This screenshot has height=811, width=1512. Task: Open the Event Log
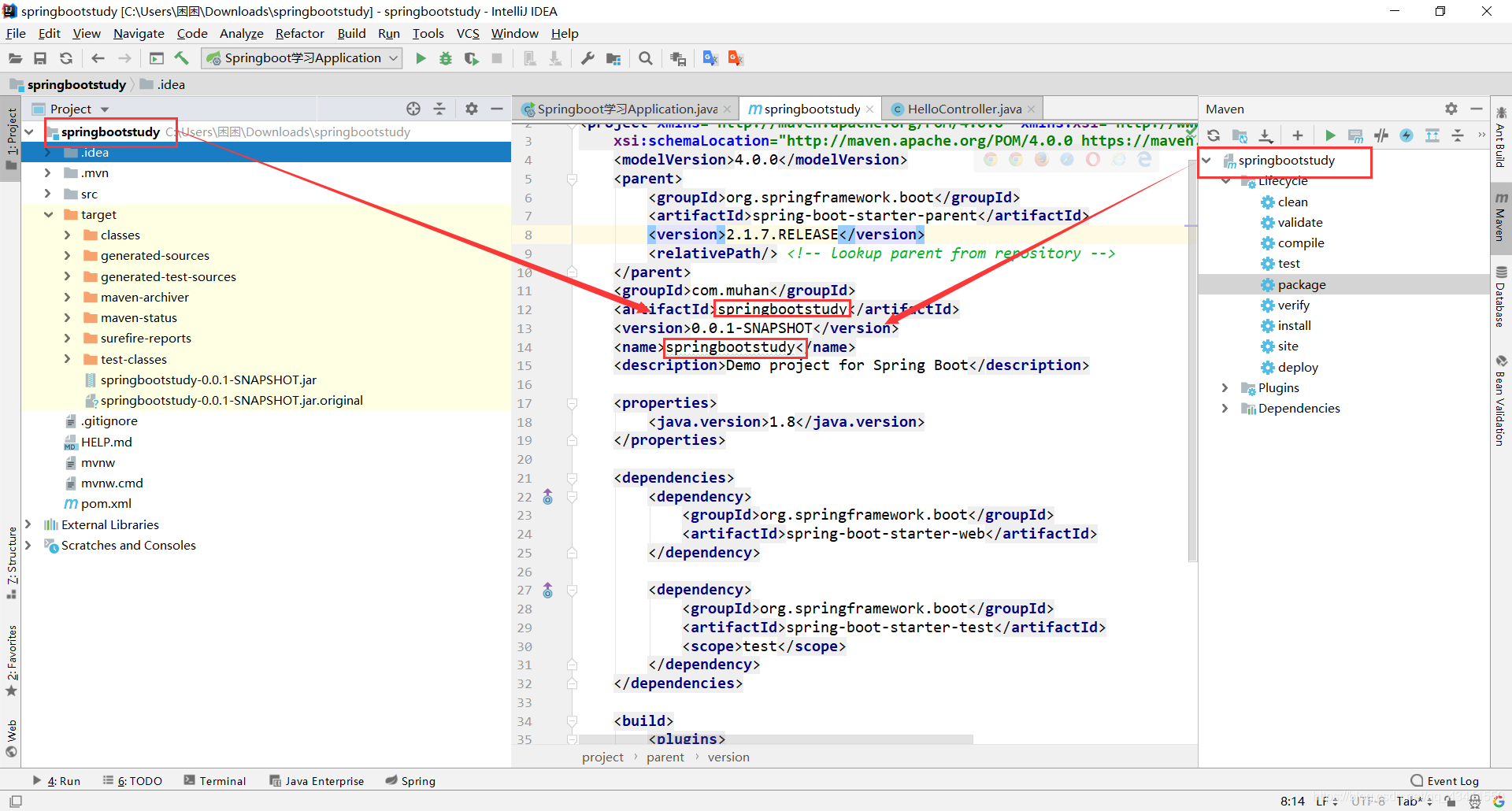[1445, 781]
